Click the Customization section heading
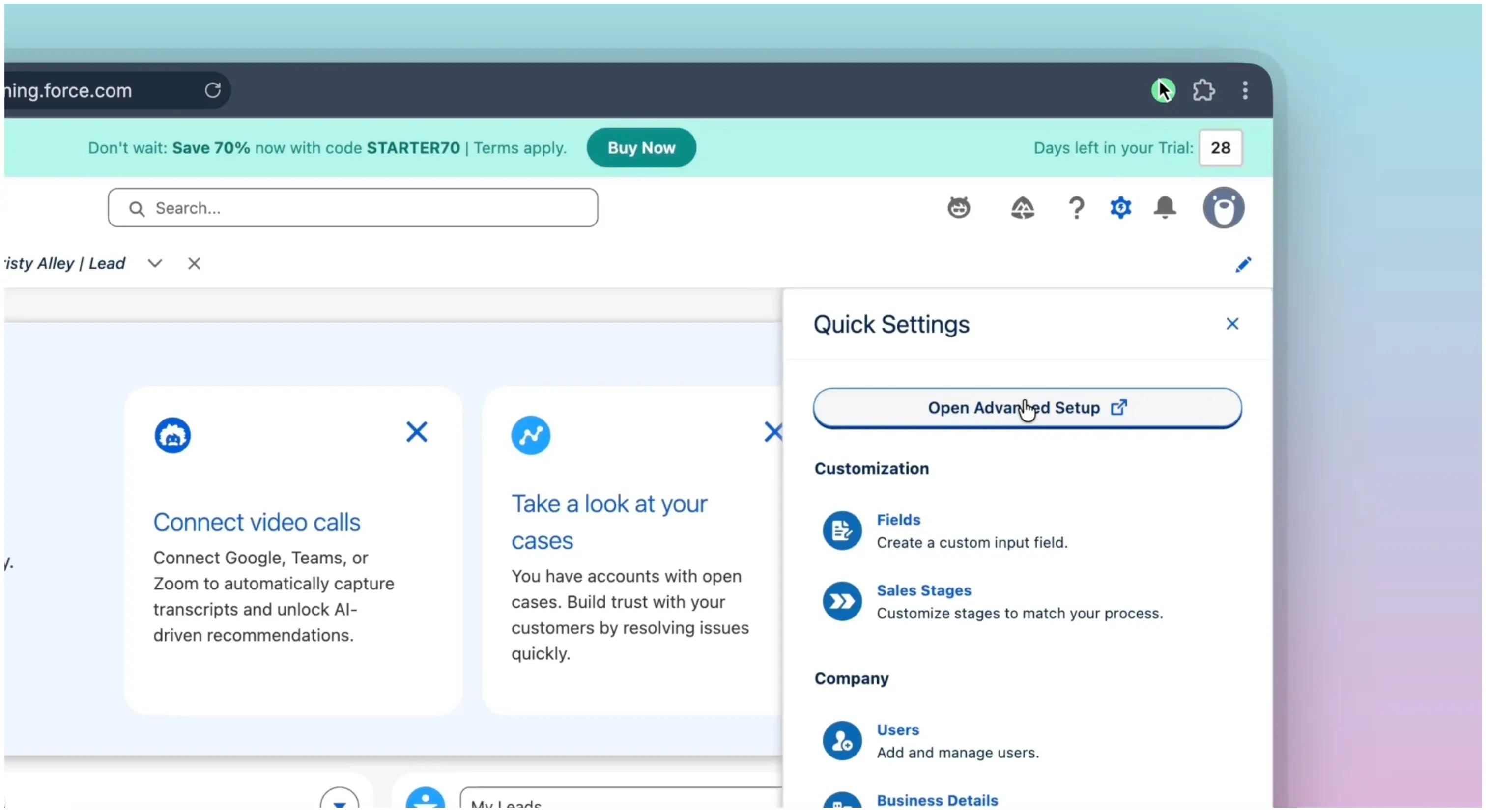This screenshot has height=812, width=1486. (x=871, y=468)
